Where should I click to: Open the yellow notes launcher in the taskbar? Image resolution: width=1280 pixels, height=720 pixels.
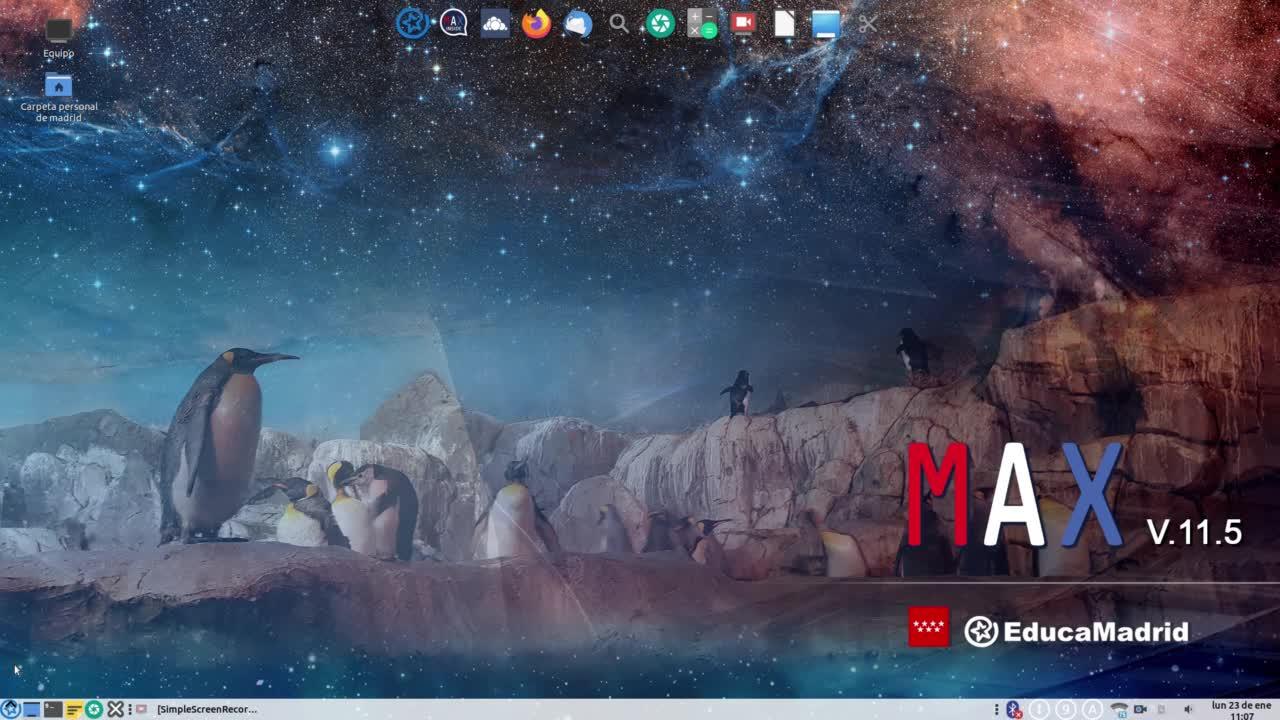click(x=74, y=709)
